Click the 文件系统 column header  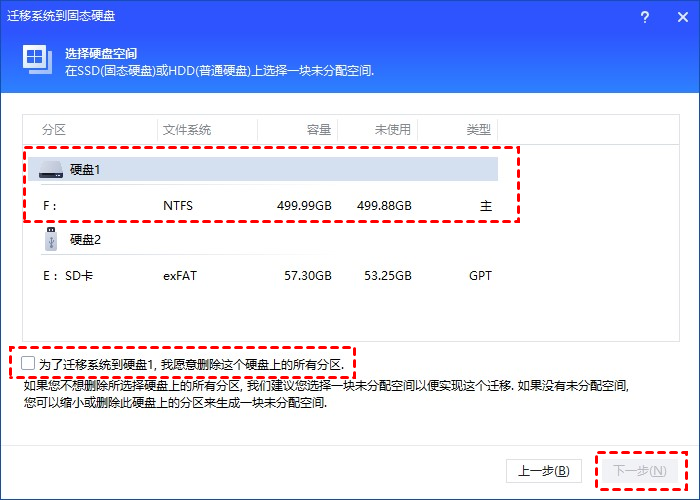point(188,131)
